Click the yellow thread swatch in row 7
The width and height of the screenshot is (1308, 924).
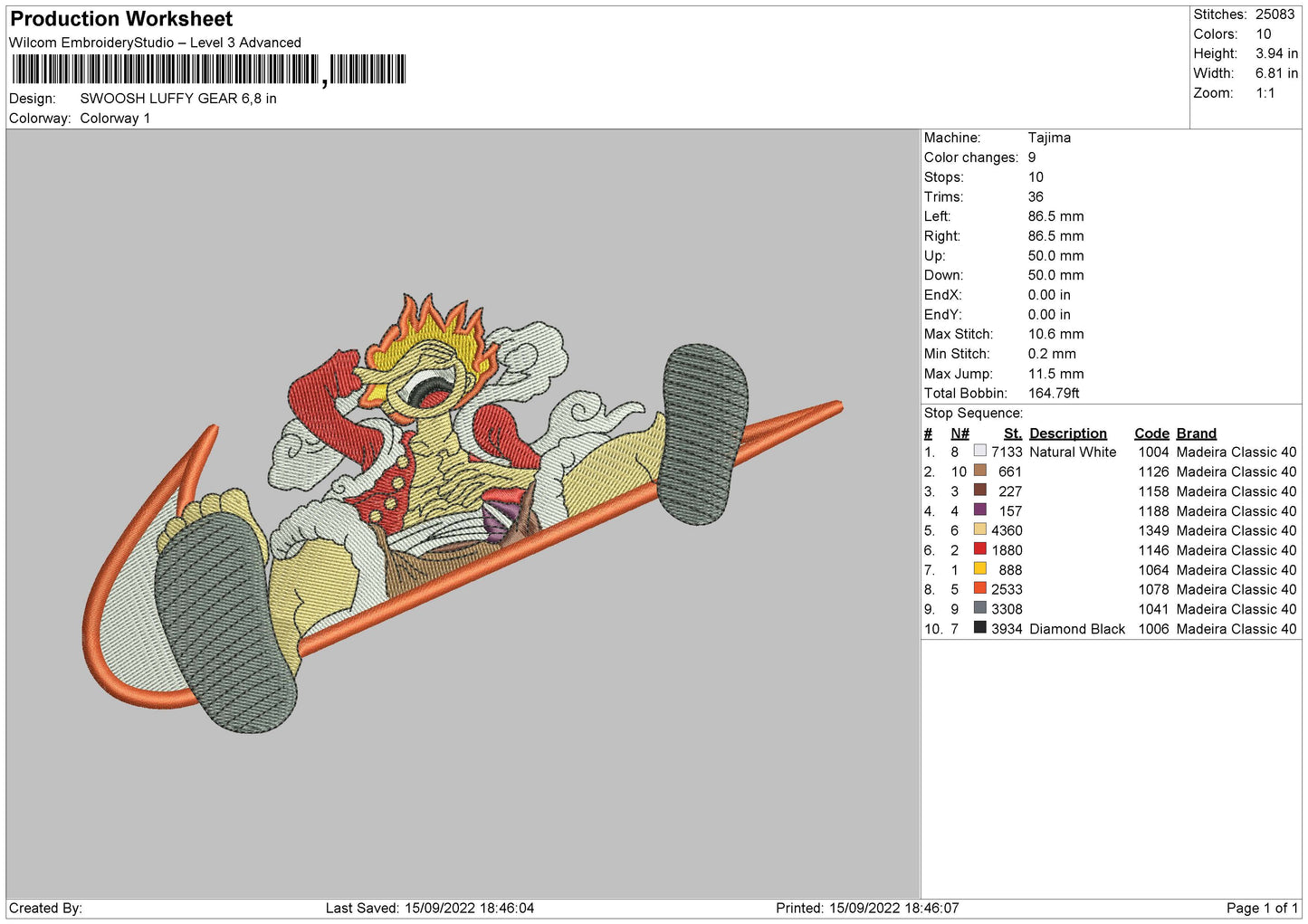(x=979, y=569)
